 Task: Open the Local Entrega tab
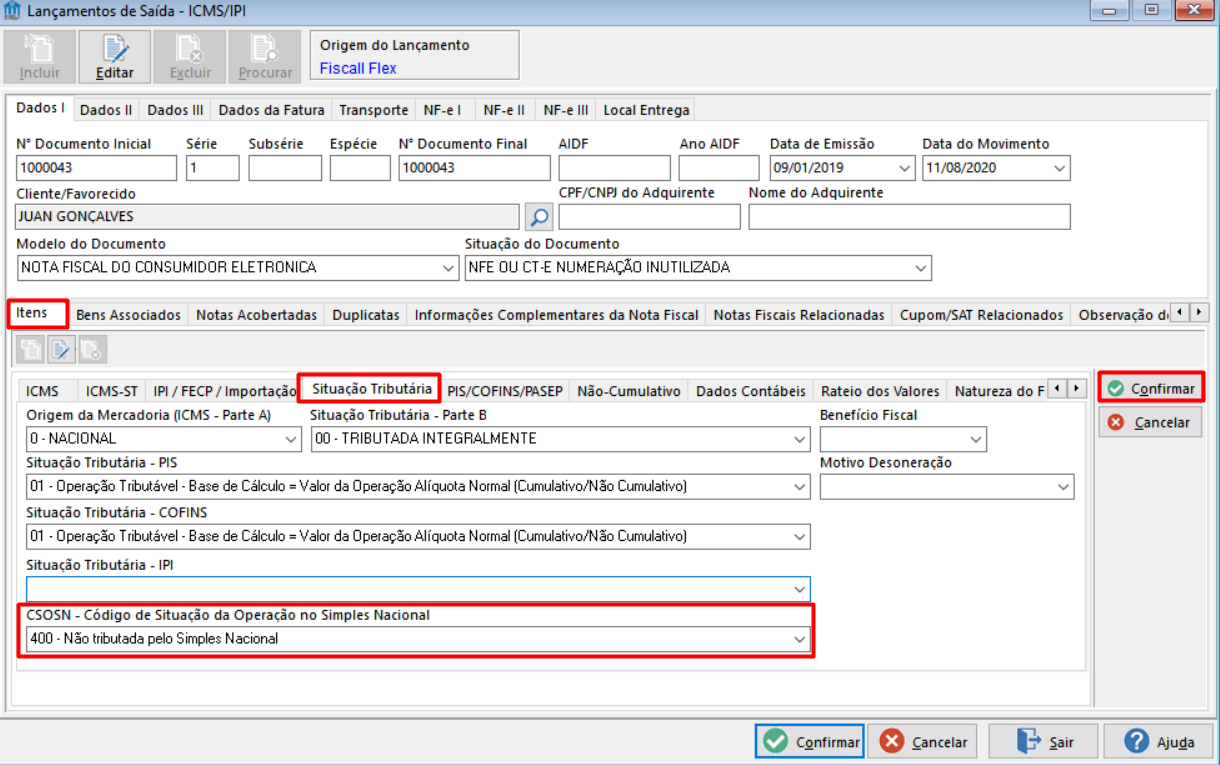click(x=646, y=110)
